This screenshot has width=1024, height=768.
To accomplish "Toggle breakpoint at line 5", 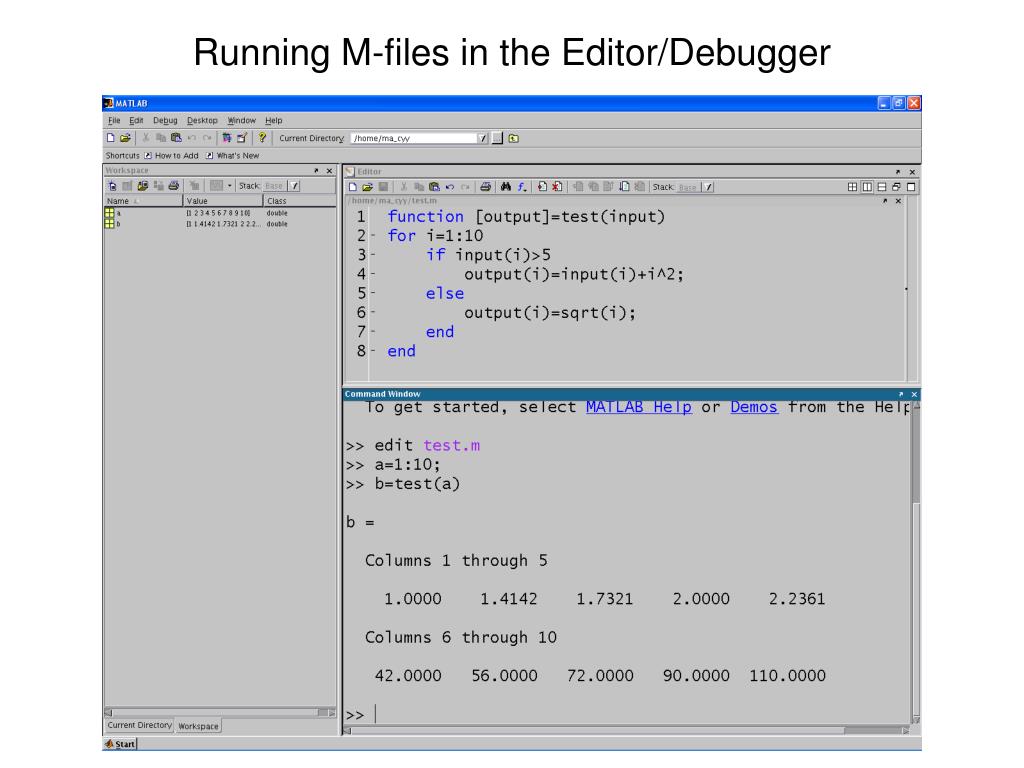I will click(x=373, y=294).
